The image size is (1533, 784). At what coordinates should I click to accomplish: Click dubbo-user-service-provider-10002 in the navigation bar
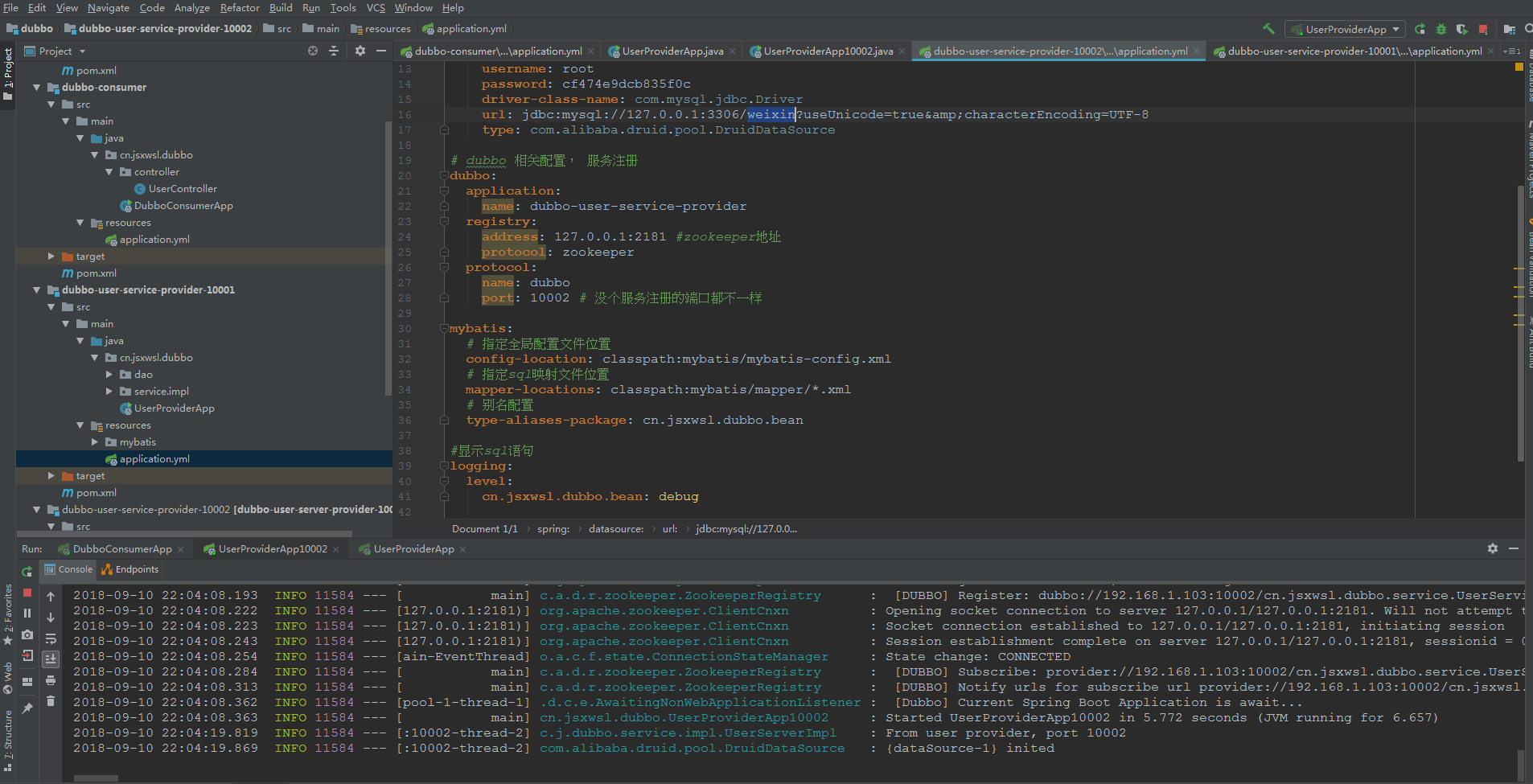point(158,29)
